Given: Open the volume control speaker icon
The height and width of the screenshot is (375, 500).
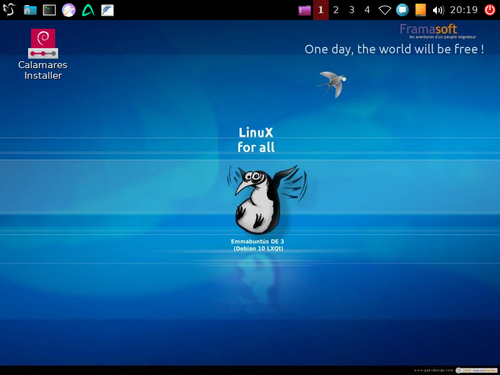Looking at the screenshot, I should pos(438,10).
